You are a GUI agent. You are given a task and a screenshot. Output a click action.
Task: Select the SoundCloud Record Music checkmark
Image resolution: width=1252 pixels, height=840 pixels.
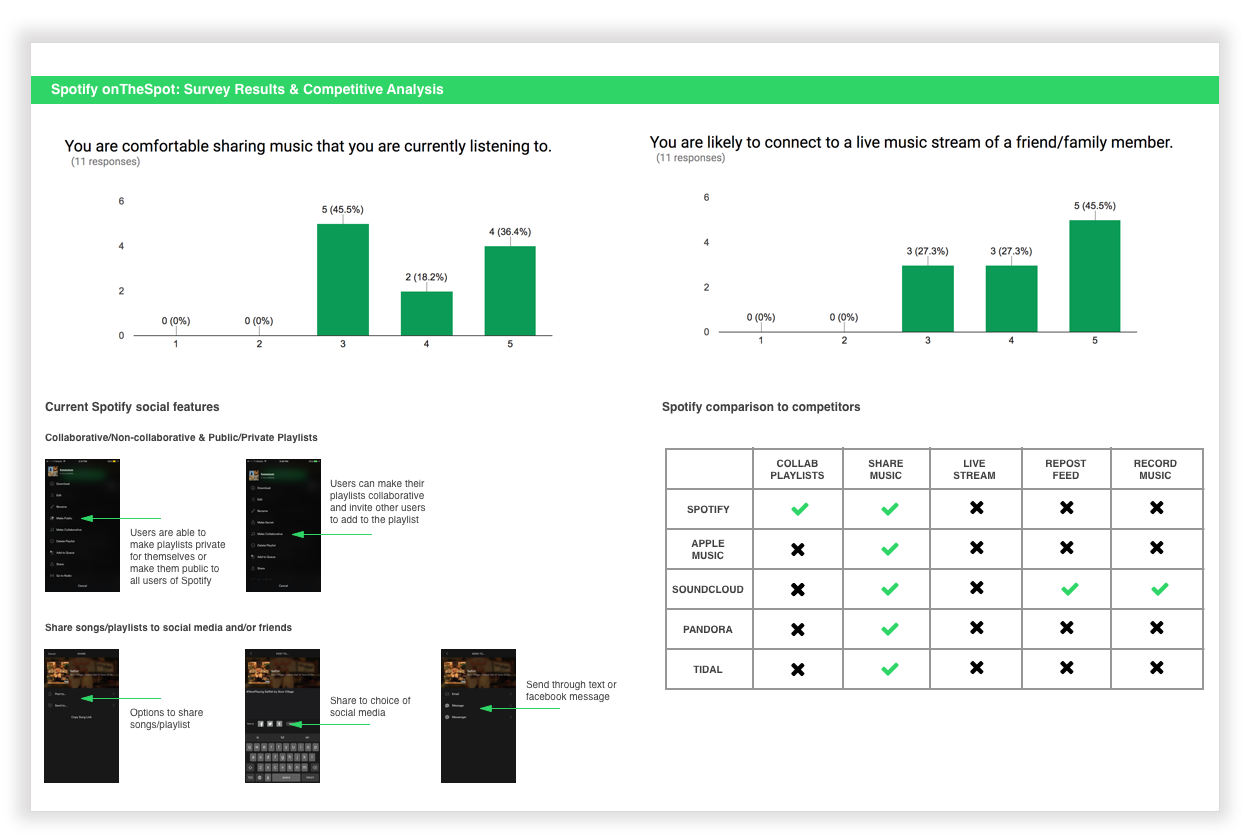click(x=1158, y=590)
